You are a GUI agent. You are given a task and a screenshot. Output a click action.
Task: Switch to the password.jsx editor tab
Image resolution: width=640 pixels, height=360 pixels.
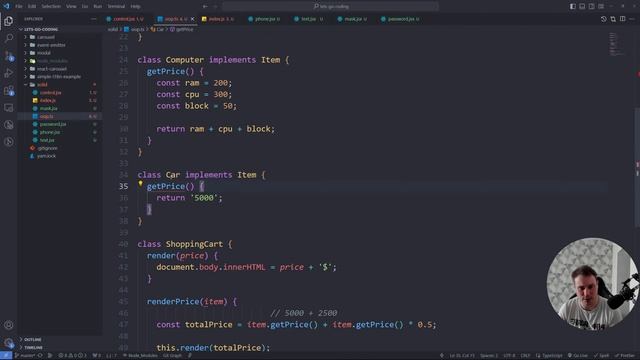(402, 19)
